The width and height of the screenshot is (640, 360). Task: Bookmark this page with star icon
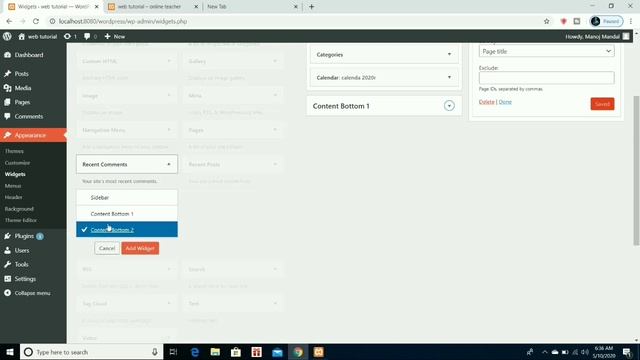547,21
